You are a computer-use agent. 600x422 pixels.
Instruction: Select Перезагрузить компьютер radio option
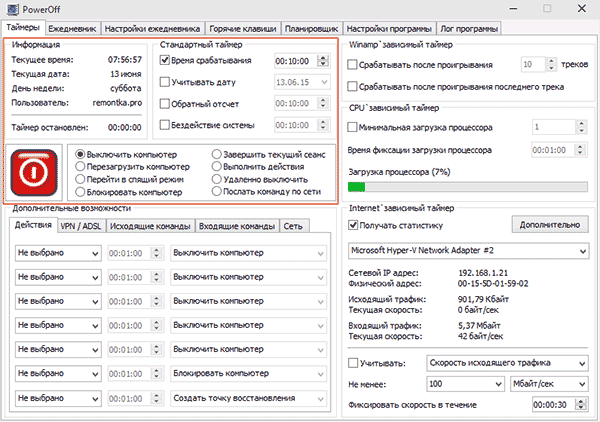(81, 167)
